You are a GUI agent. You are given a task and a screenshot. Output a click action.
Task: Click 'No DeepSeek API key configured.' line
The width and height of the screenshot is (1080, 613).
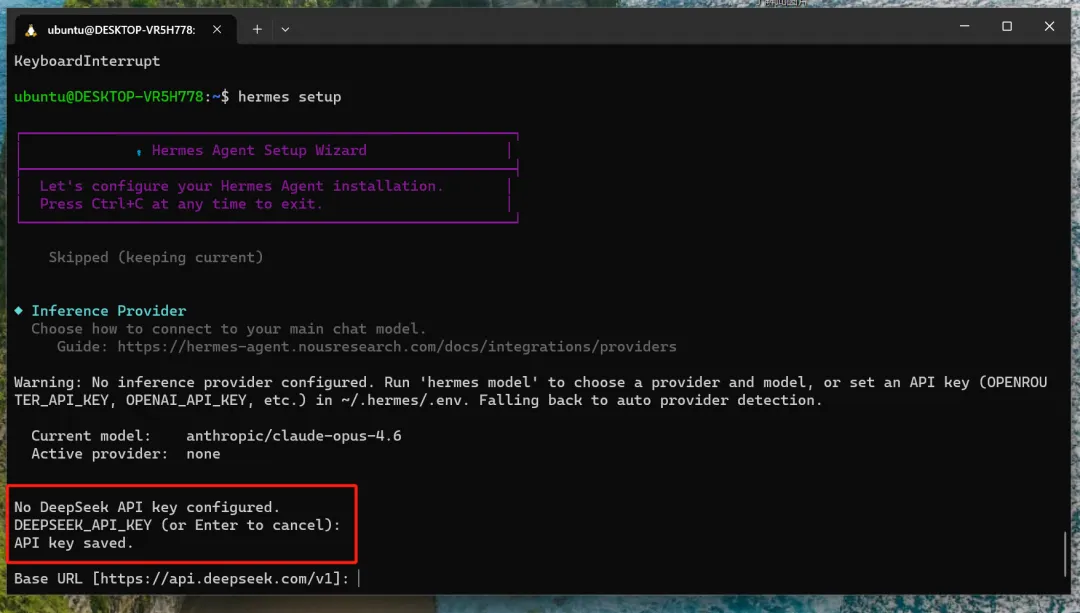coord(147,507)
